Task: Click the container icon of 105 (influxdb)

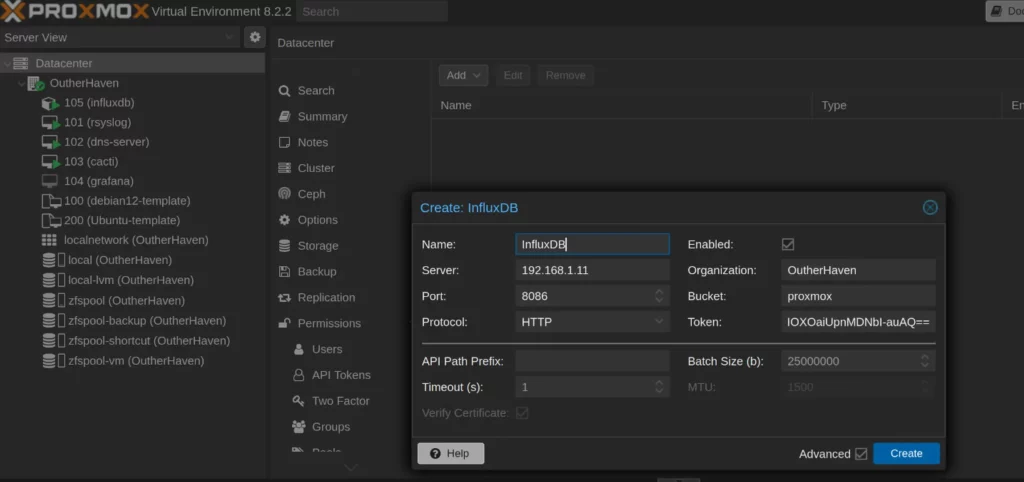Action: click(x=50, y=103)
